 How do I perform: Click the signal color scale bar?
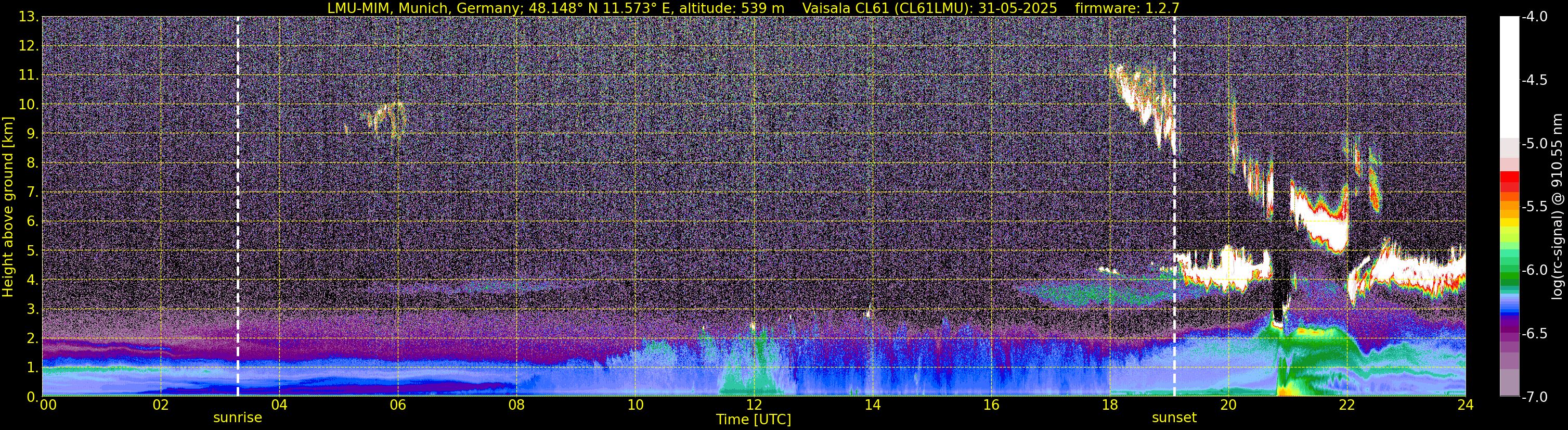click(1509, 207)
